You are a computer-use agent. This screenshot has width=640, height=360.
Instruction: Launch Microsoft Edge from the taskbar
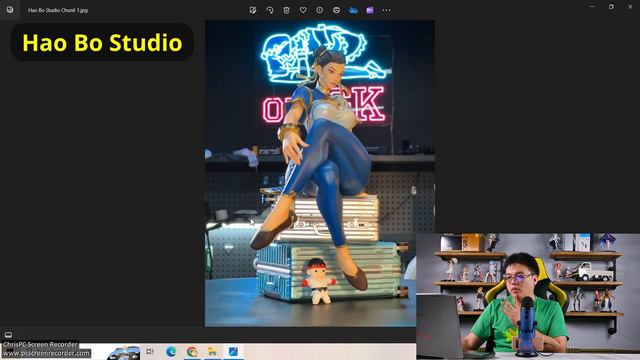coord(171,351)
